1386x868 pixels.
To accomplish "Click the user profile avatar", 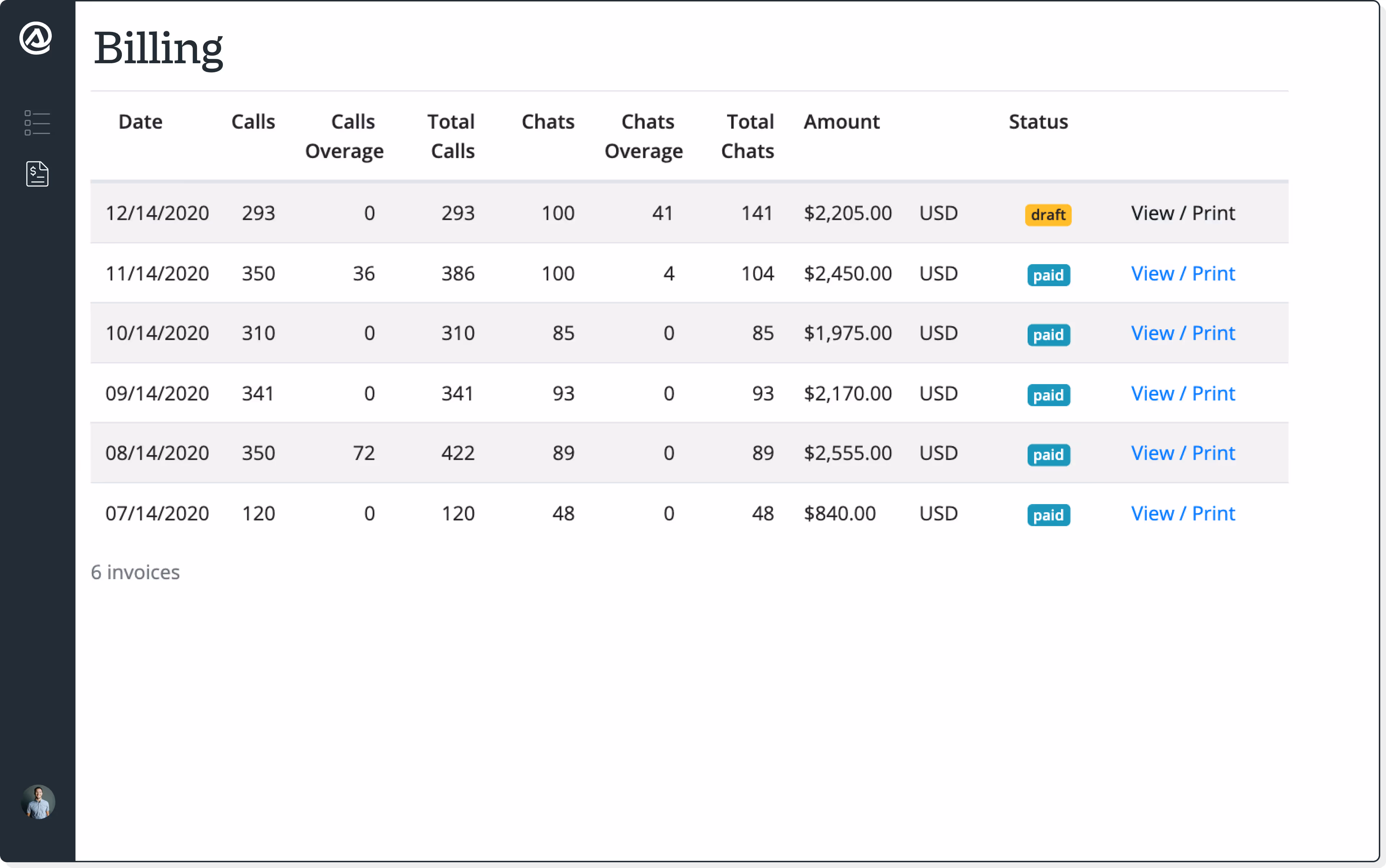I will pyautogui.click(x=38, y=802).
